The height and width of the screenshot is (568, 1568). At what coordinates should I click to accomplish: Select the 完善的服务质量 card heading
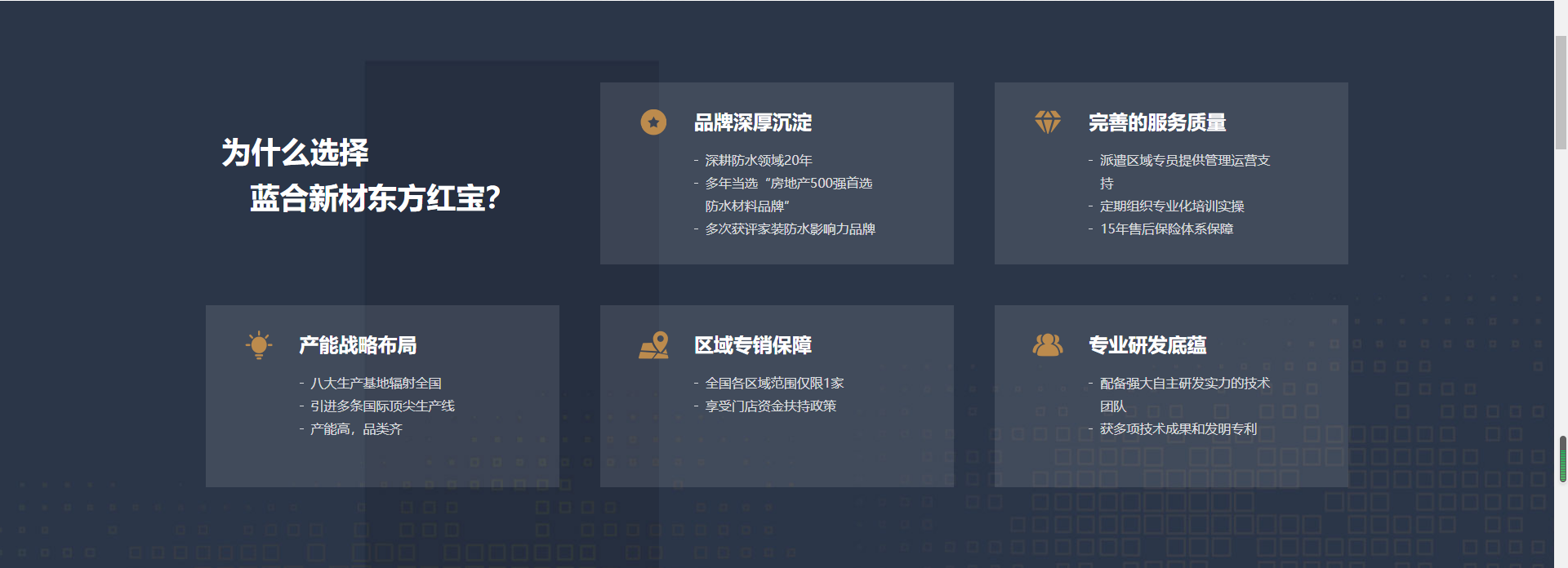coord(1157,122)
